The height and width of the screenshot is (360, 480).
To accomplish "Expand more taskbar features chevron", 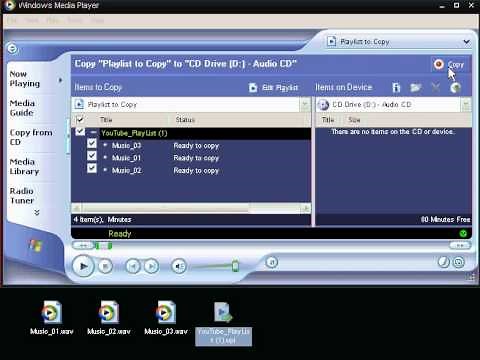I will click(37, 213).
